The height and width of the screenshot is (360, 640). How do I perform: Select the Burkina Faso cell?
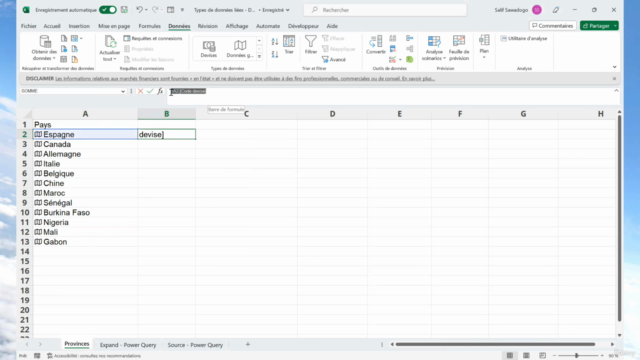click(85, 213)
